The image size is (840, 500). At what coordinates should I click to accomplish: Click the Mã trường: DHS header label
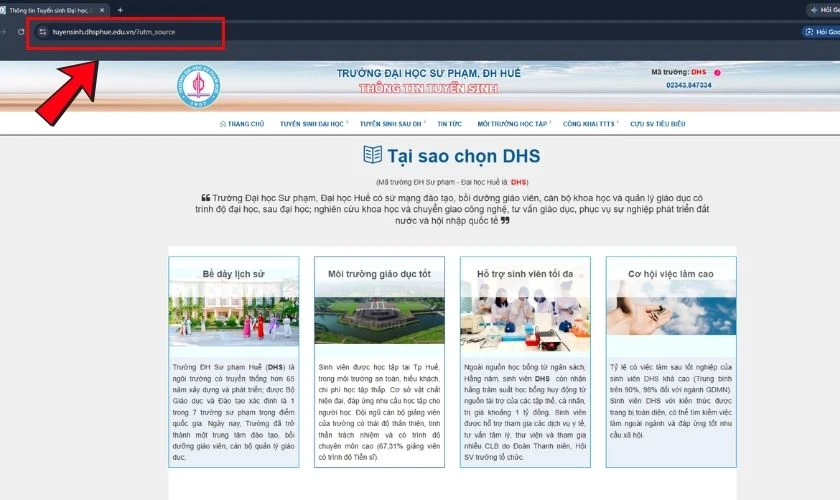pyautogui.click(x=679, y=72)
